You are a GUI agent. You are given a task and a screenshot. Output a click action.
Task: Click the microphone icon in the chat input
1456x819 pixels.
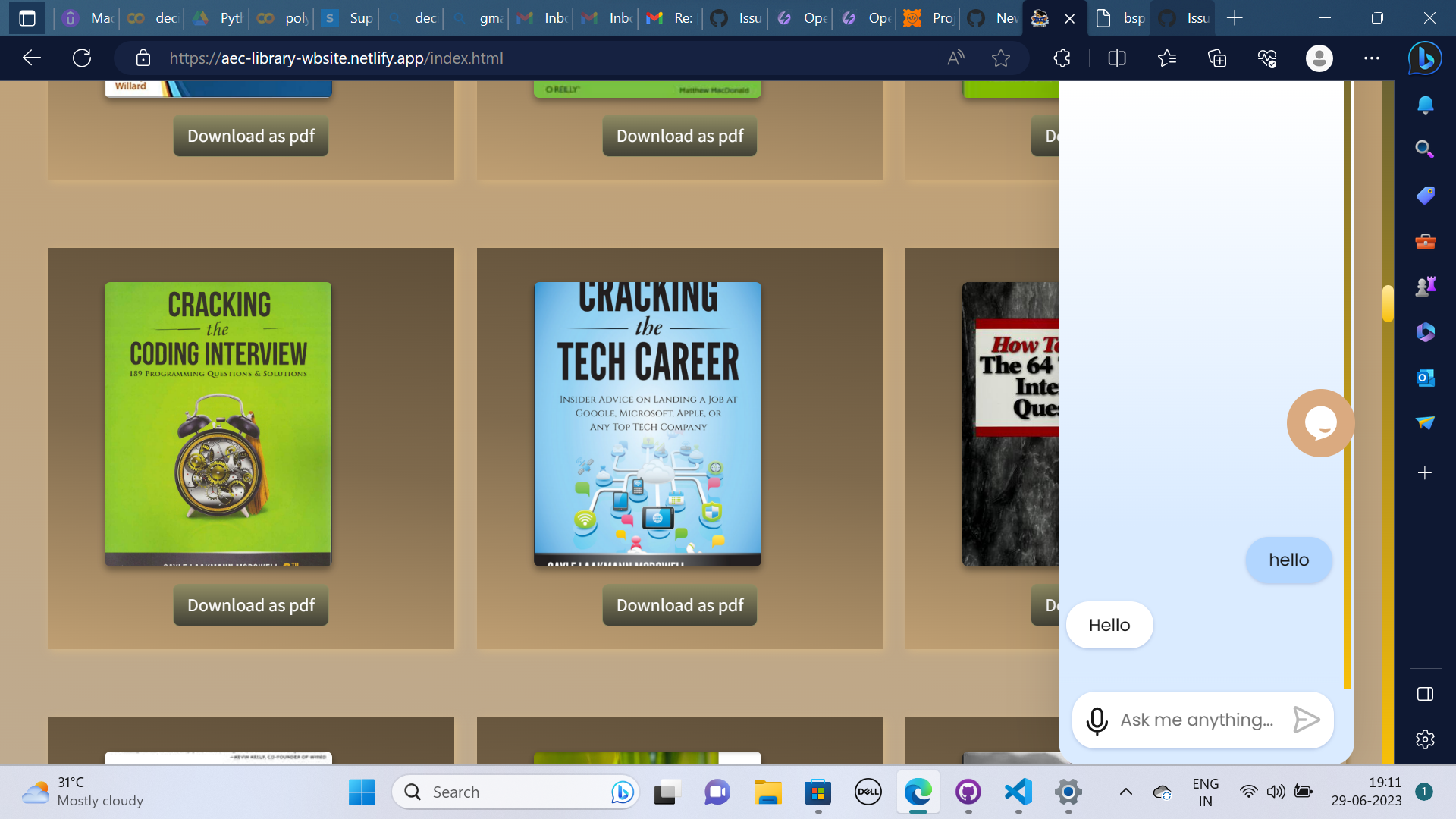pos(1097,720)
